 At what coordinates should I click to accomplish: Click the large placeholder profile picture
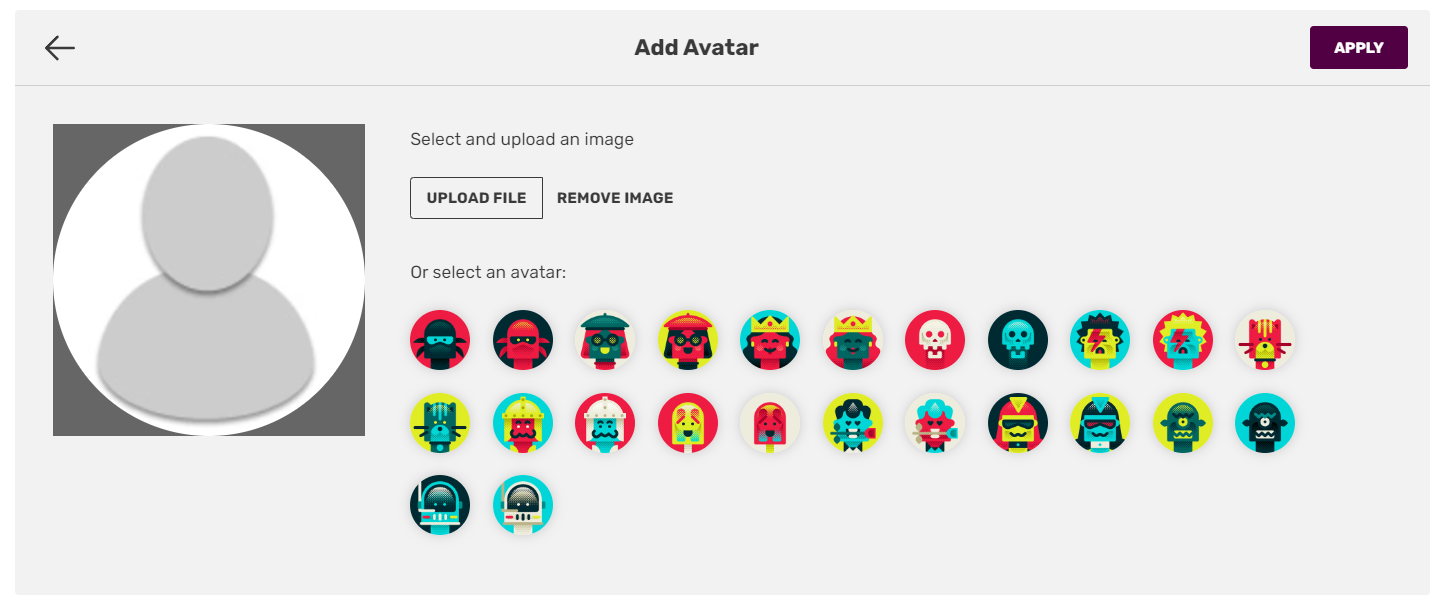[209, 280]
